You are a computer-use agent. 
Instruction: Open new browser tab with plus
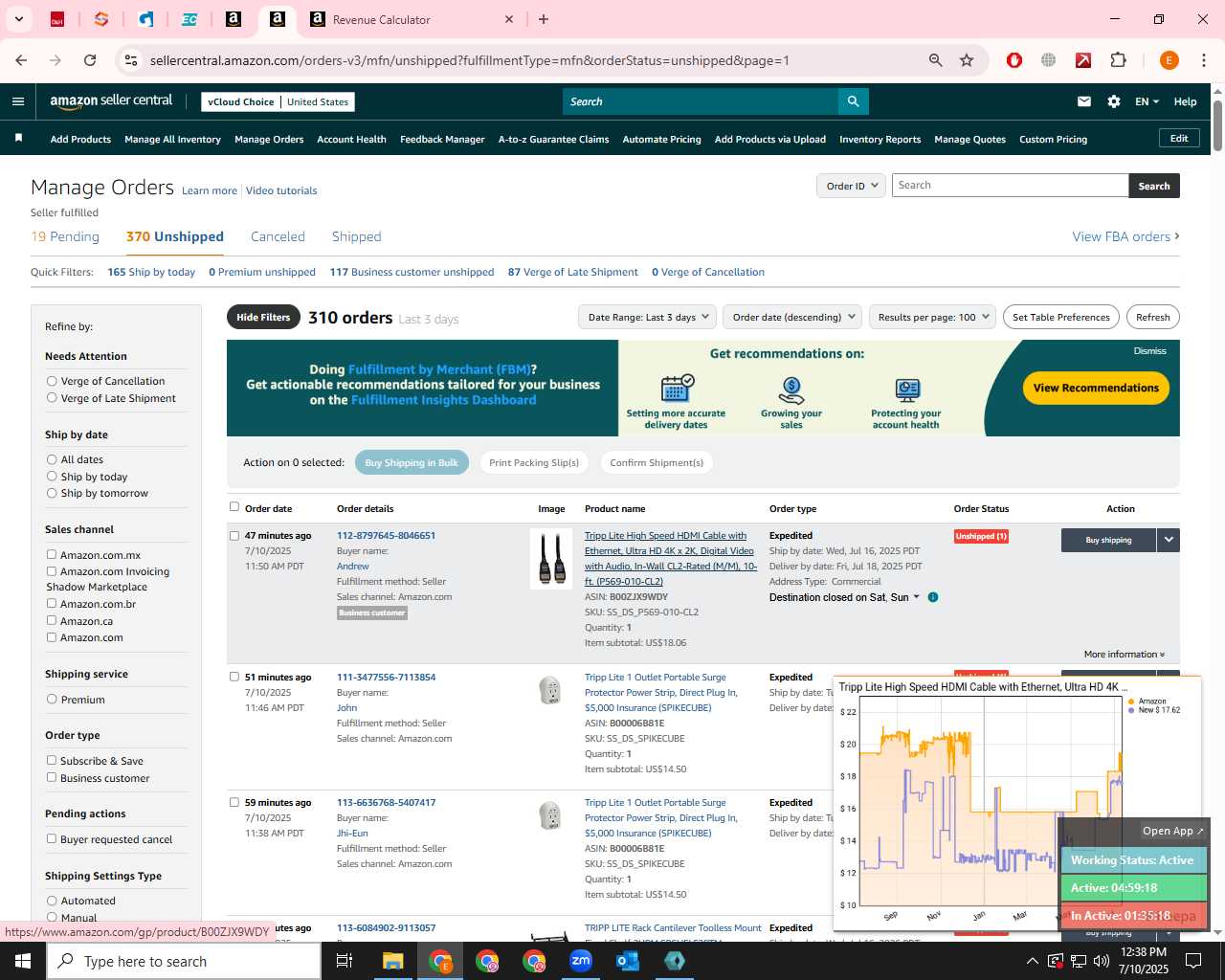tap(544, 19)
